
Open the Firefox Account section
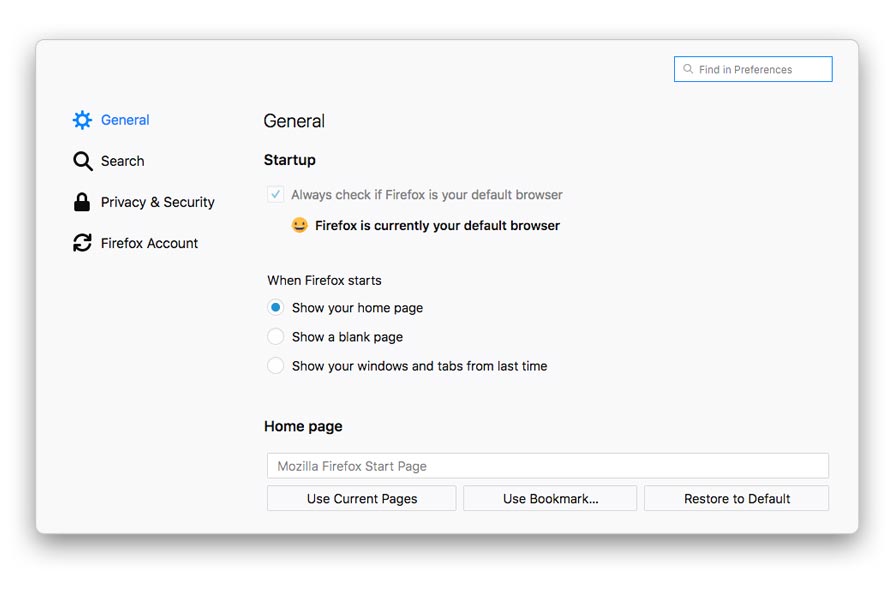click(x=149, y=243)
